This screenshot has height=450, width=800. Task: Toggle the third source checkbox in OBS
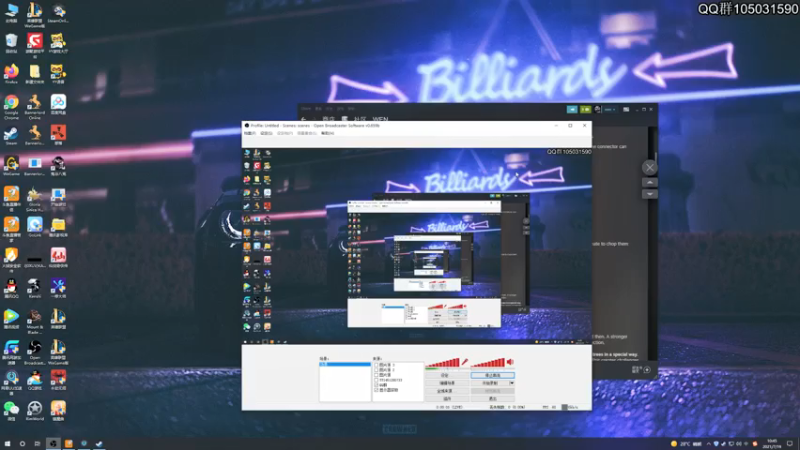(376, 375)
